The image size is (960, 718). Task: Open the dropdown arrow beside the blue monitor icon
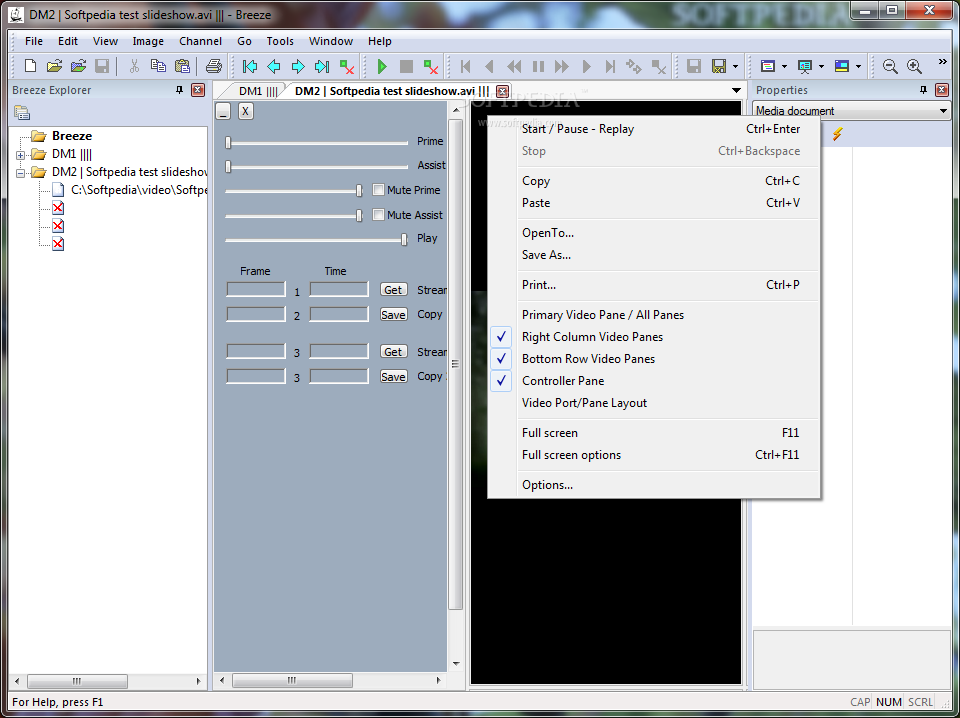pyautogui.click(x=858, y=66)
